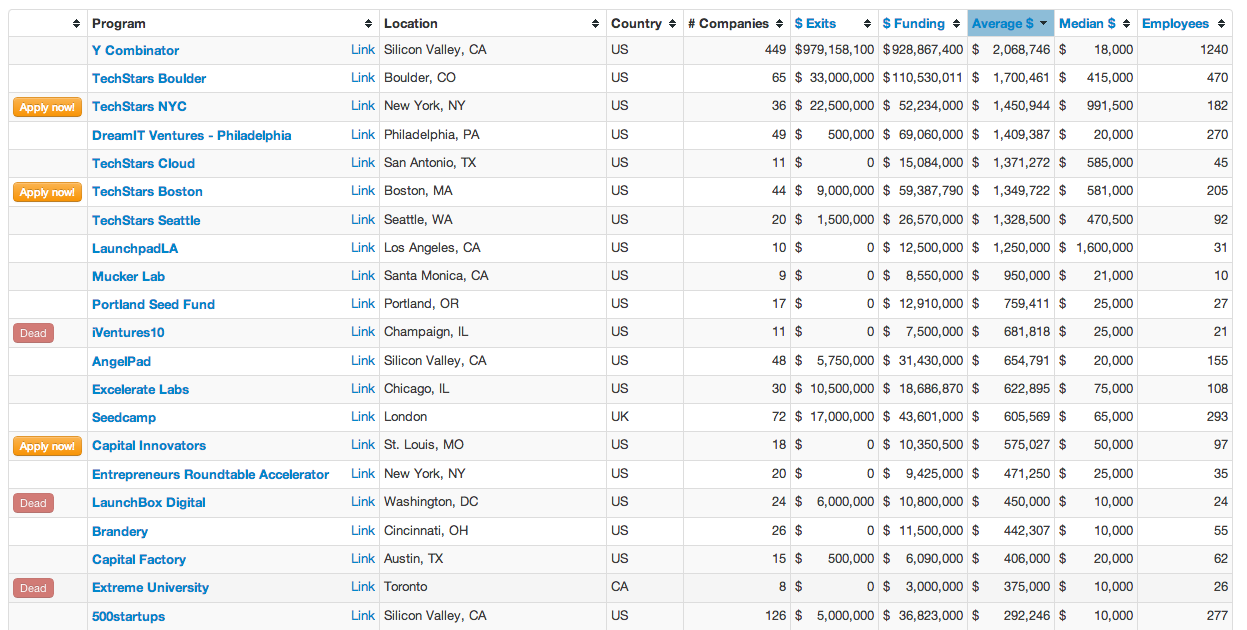The width and height of the screenshot is (1247, 630).
Task: Open the 500startups program
Action: 128,616
